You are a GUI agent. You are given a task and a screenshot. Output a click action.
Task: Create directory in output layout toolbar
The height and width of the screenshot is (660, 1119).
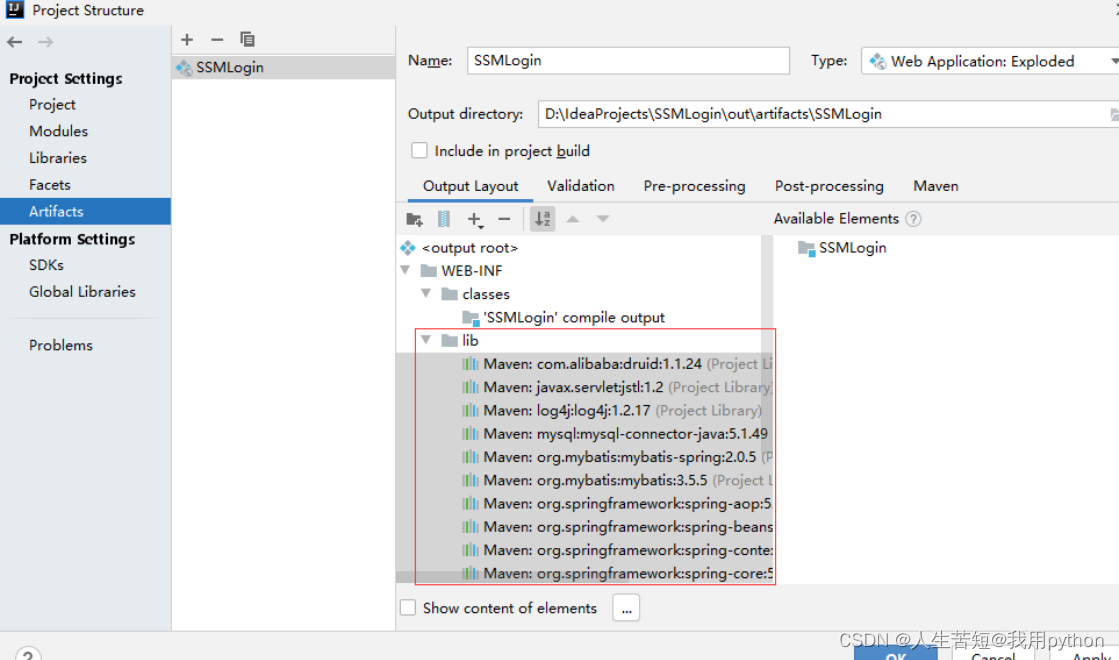pos(414,219)
